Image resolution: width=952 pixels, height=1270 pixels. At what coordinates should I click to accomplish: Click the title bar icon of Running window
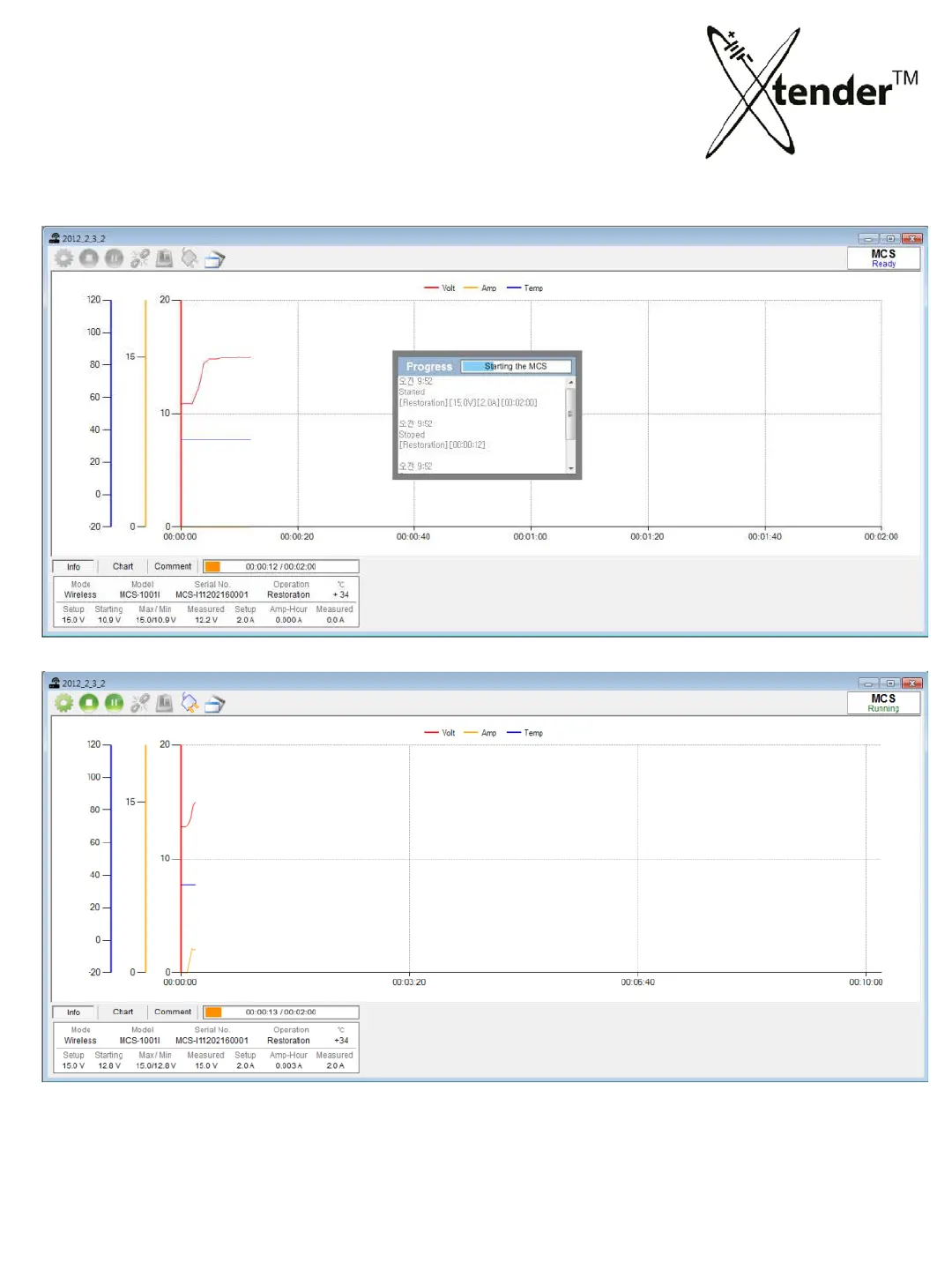click(55, 684)
